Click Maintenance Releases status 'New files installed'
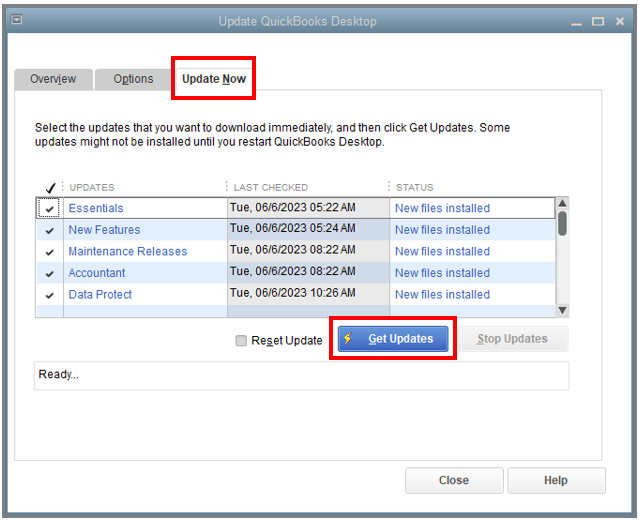The image size is (639, 521). (443, 252)
